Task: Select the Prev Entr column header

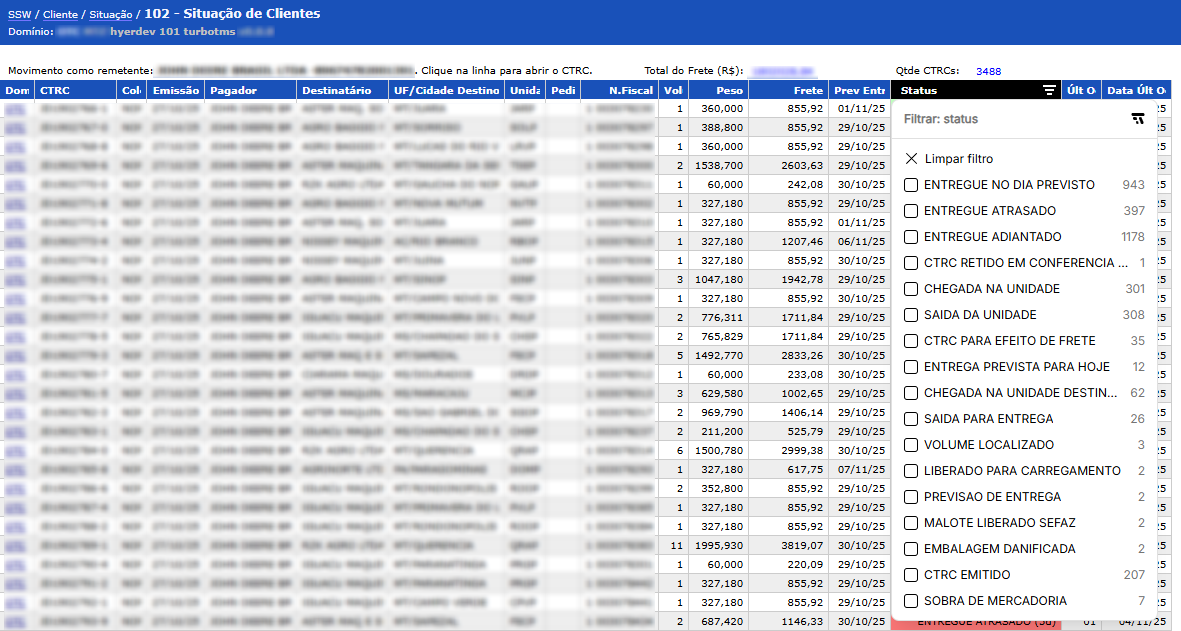Action: (x=859, y=90)
